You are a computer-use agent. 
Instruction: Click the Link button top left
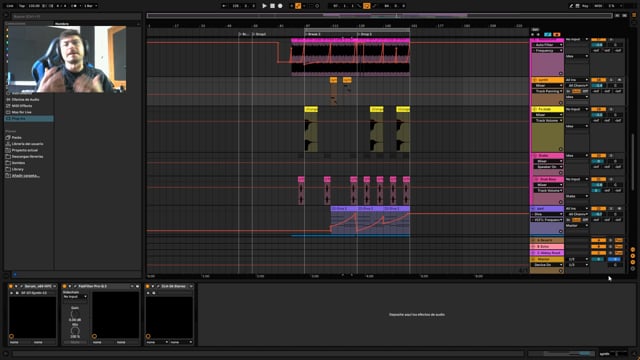point(10,6)
